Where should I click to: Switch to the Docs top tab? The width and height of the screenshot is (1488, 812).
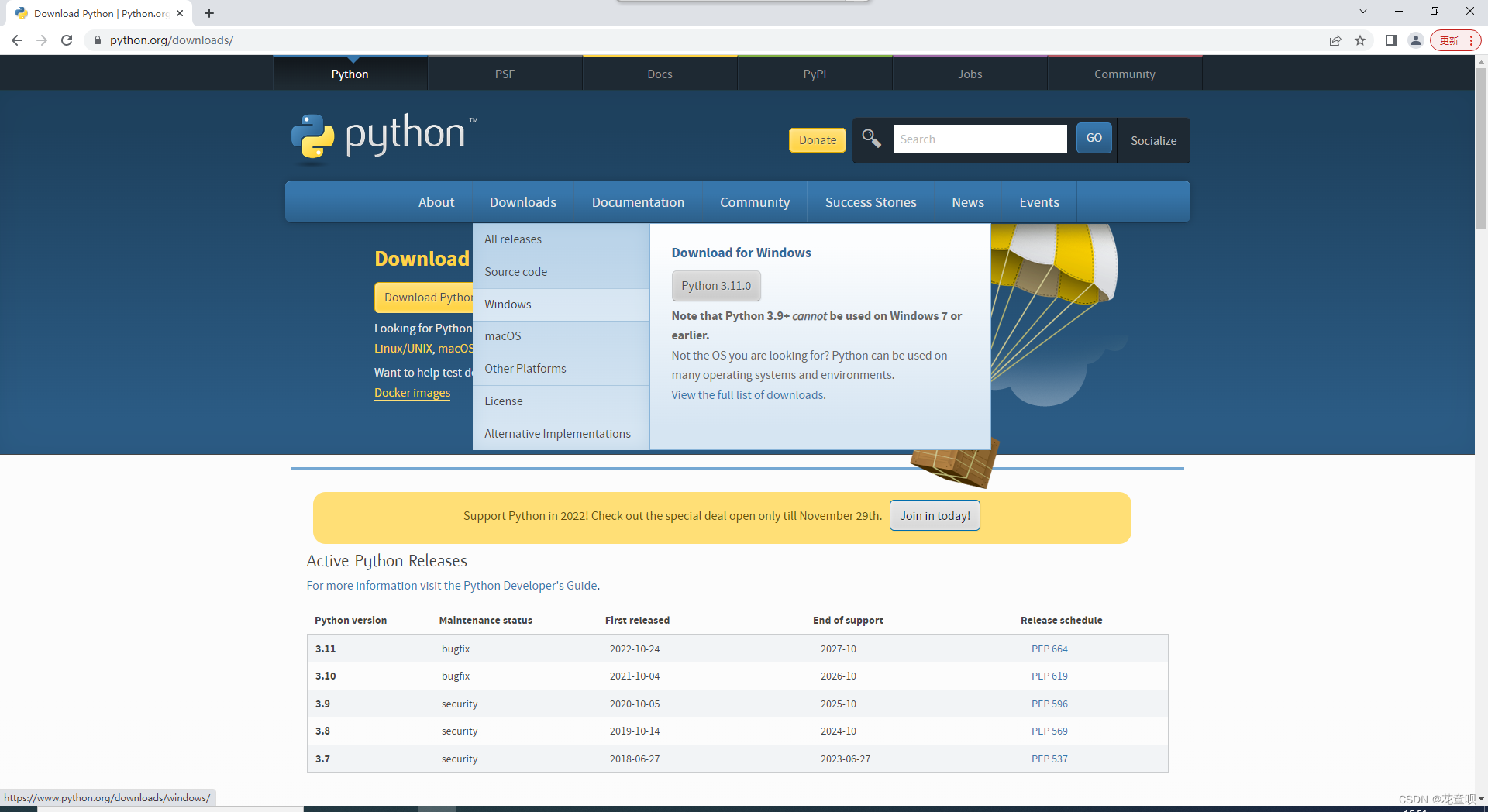click(660, 74)
